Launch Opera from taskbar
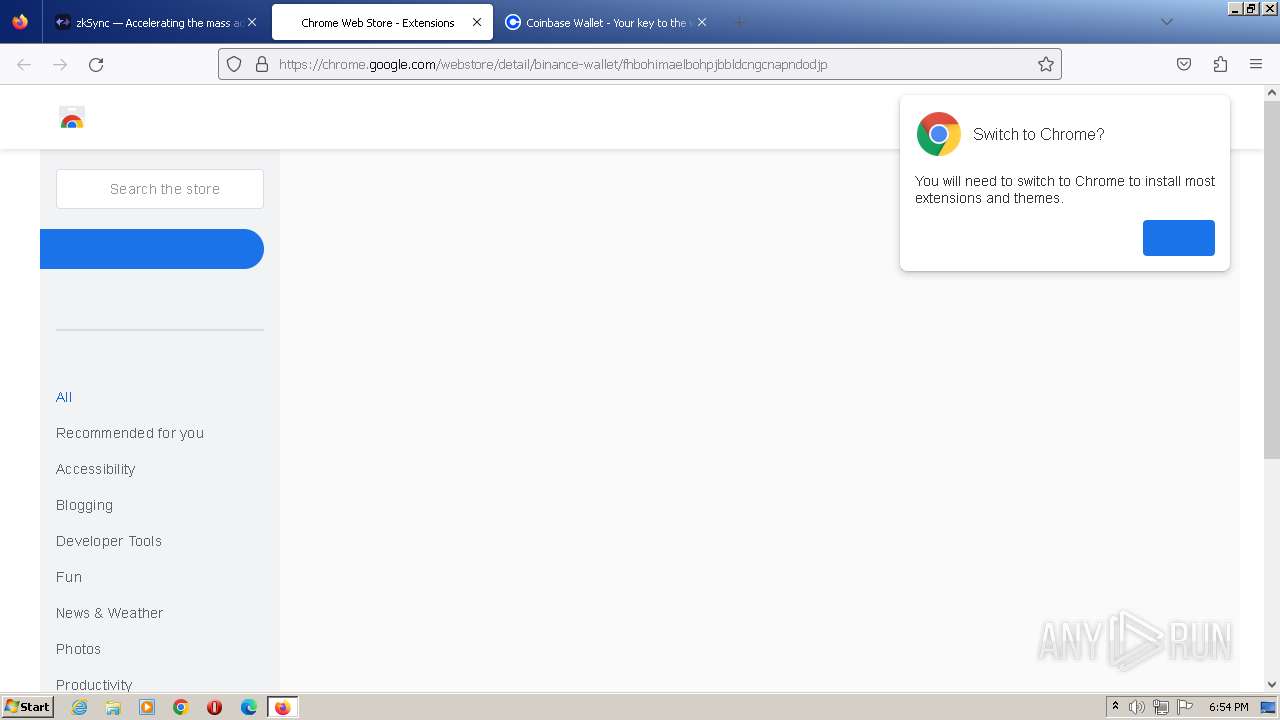 click(214, 707)
